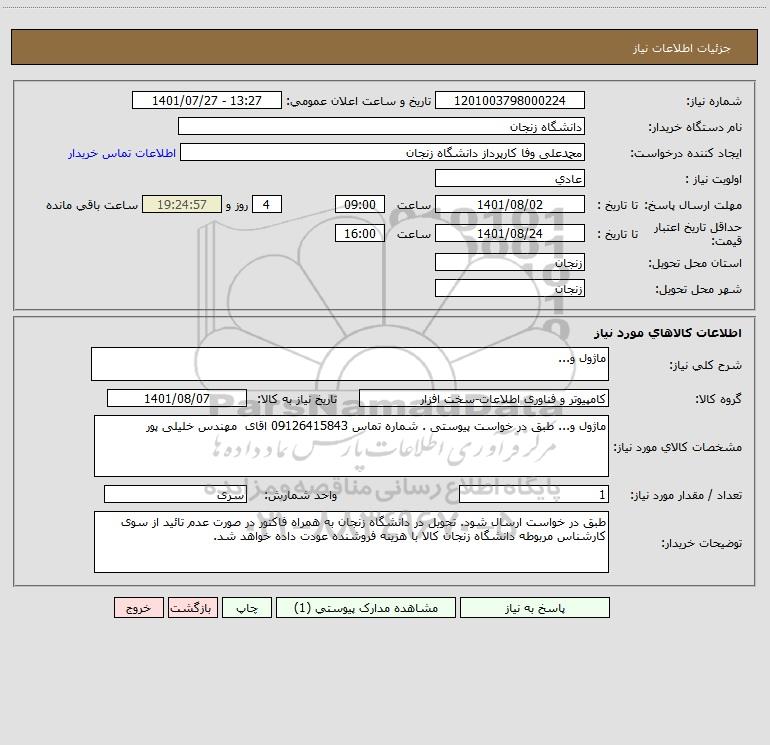Click the response deadline time 09:00
This screenshot has height=745, width=770.
359,204
